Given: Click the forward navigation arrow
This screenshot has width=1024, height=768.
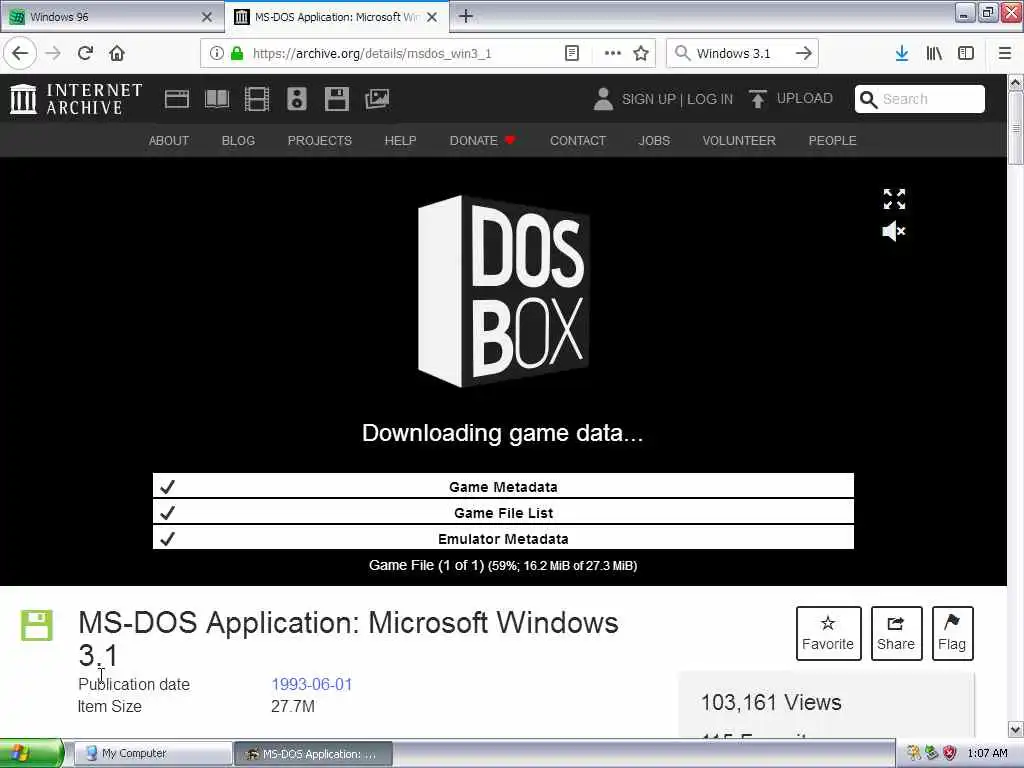Looking at the screenshot, I should tap(53, 54).
